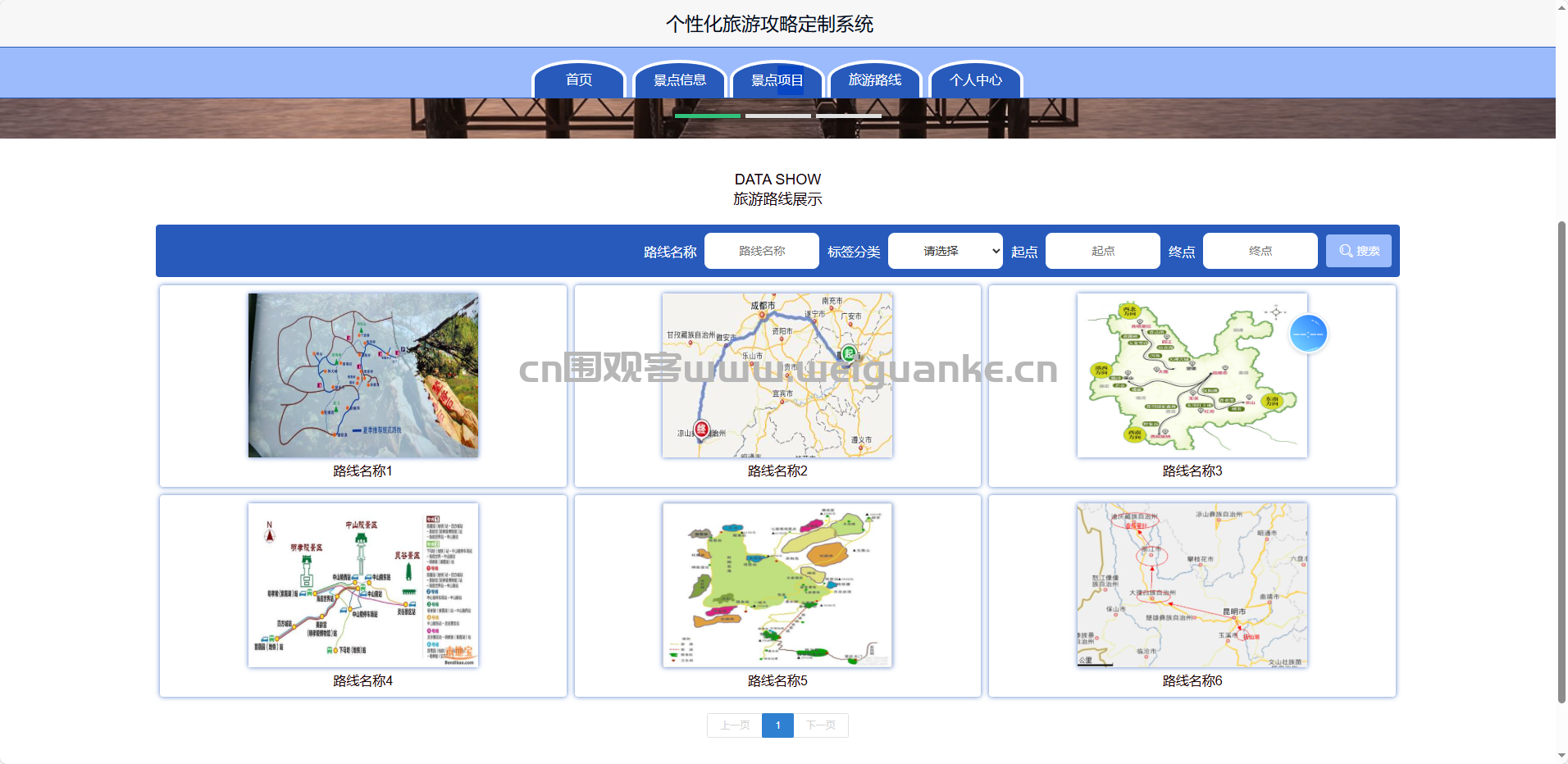Click the blue floating circle icon
Image resolution: width=1568 pixels, height=764 pixels.
tap(1307, 334)
